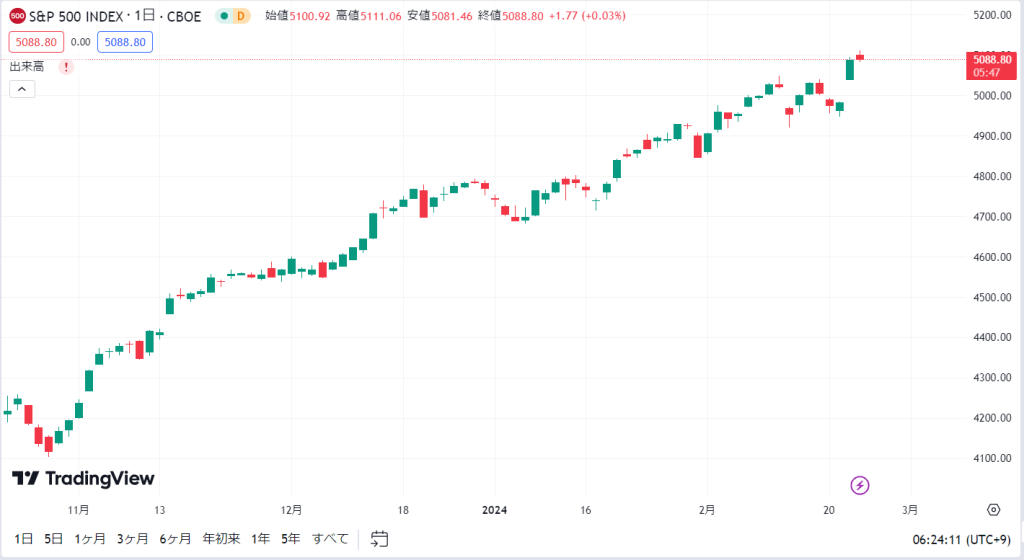The width and height of the screenshot is (1024, 560).
Task: Click the red 5088.80 sell price box
Action: coord(37,42)
